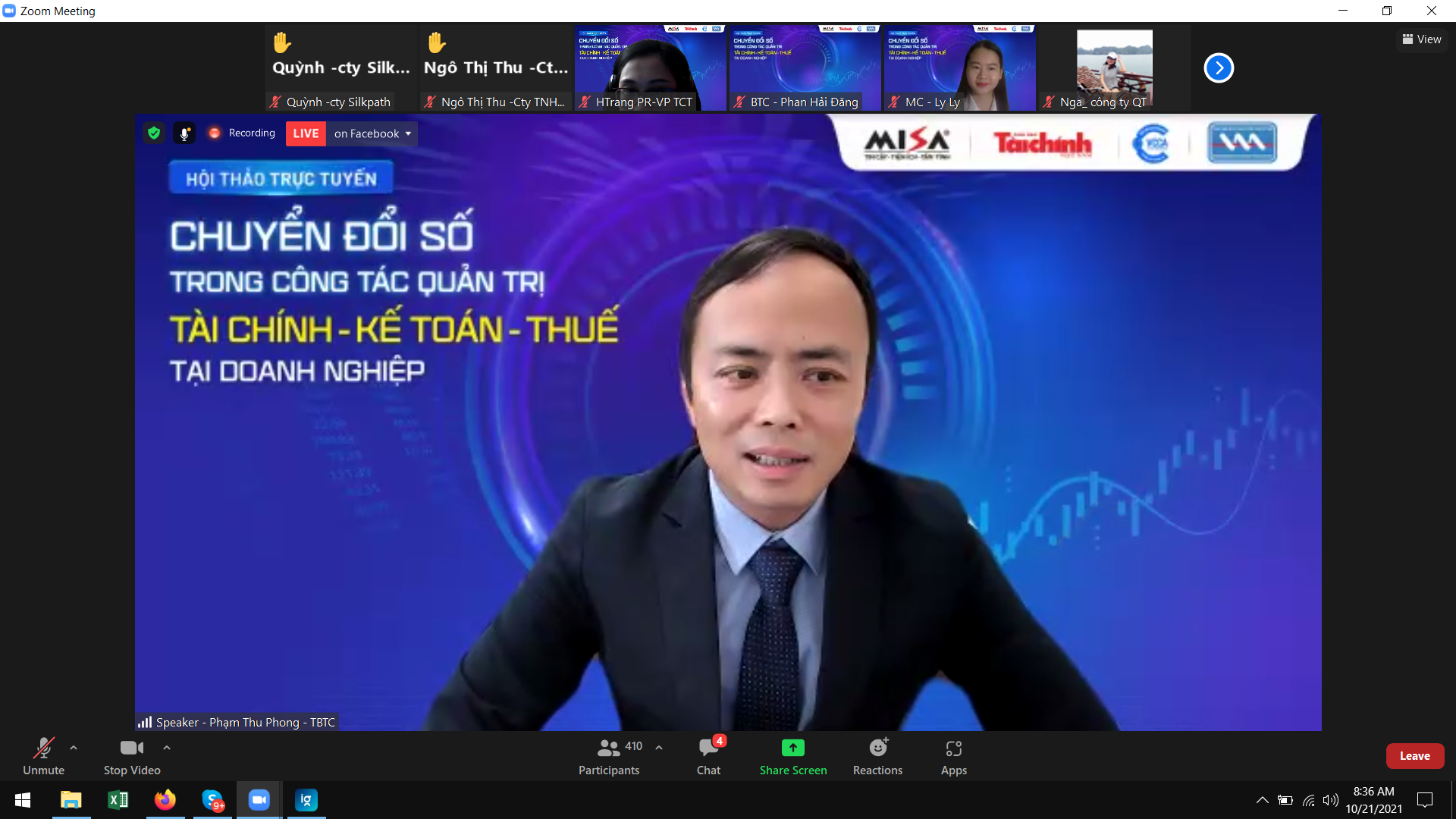Viewport: 1456px width, 819px height.
Task: Open the LIVE on Facebook dropdown
Action: [372, 133]
